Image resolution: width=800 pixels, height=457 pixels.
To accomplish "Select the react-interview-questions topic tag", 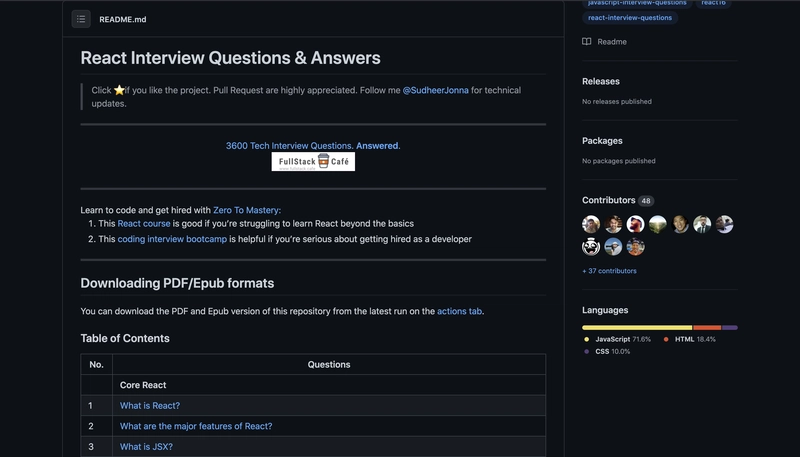I will (x=630, y=18).
